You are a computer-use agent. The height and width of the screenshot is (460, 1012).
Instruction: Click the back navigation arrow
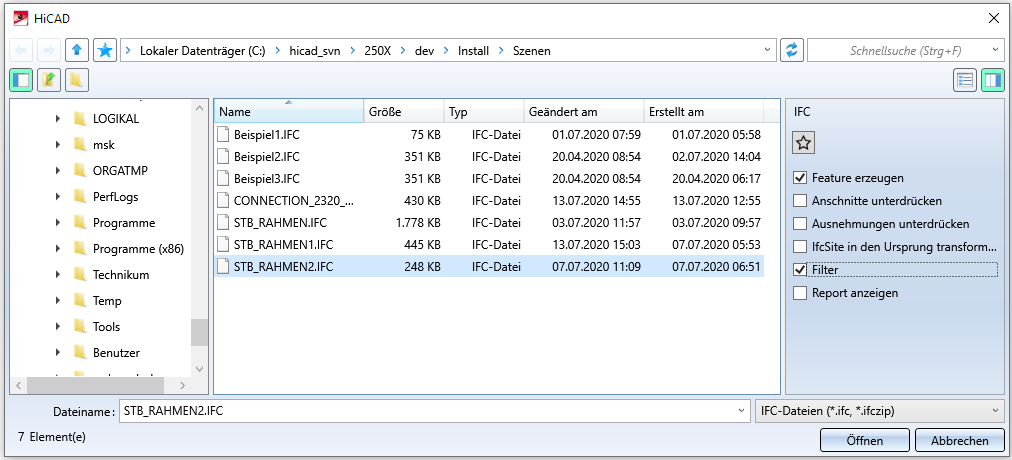[x=21, y=50]
